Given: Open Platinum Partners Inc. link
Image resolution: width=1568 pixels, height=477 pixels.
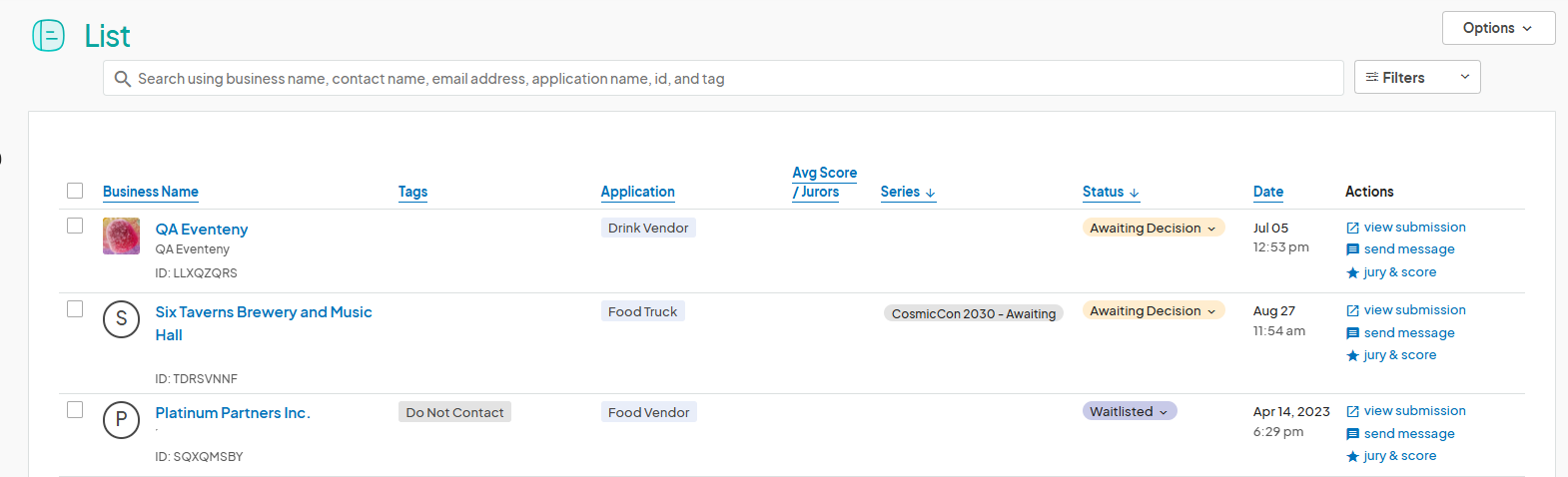Looking at the screenshot, I should click(233, 413).
